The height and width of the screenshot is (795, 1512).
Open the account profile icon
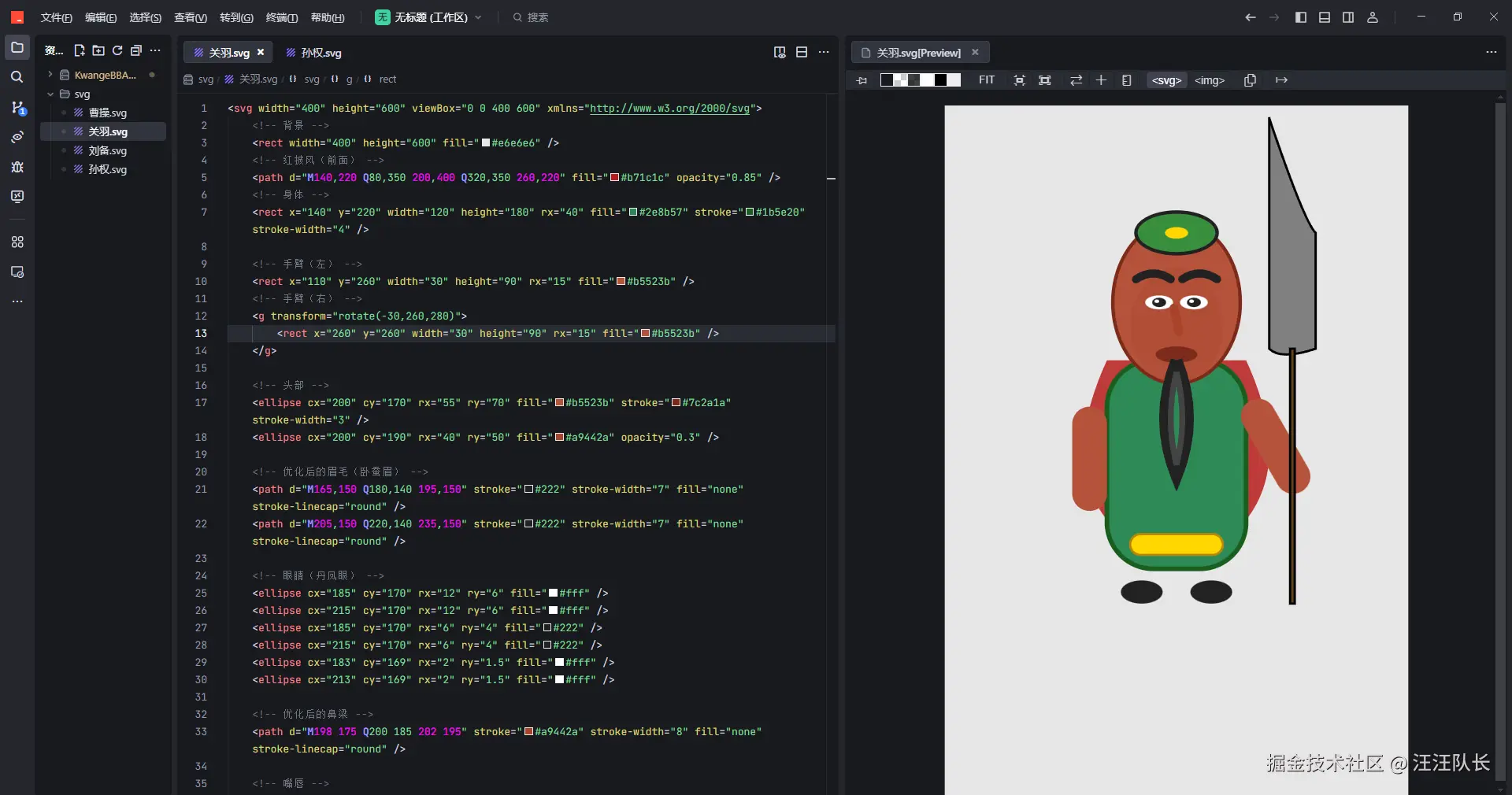1373,17
